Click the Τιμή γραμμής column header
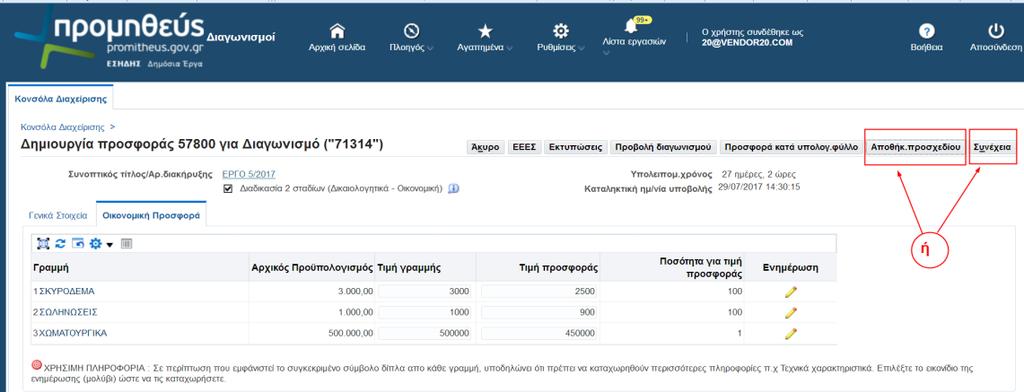The width and height of the screenshot is (1024, 392). coord(409,268)
